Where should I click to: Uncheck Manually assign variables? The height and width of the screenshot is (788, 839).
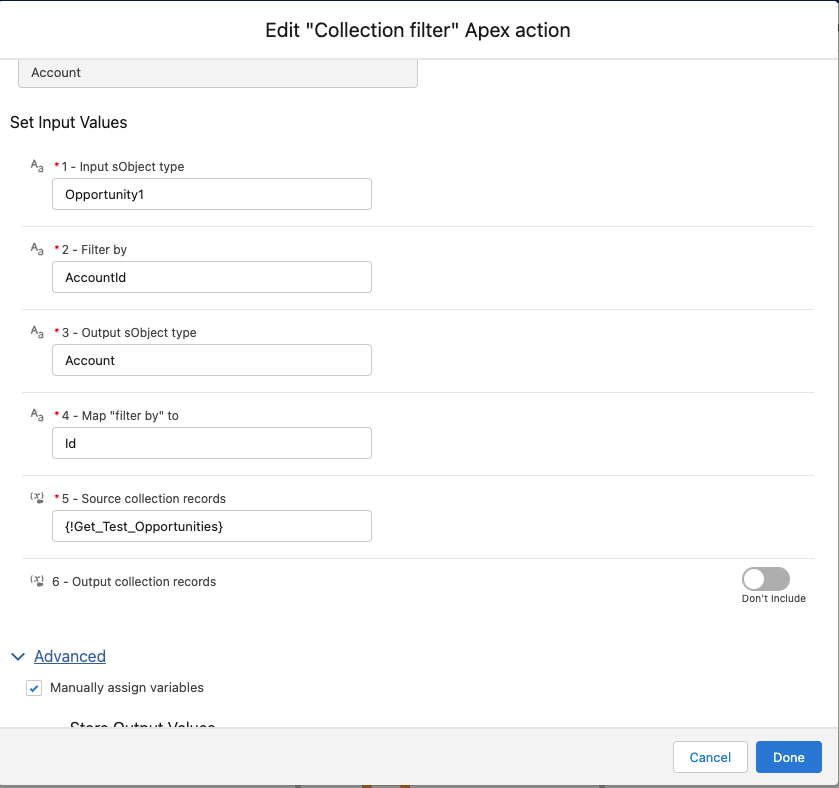(34, 687)
